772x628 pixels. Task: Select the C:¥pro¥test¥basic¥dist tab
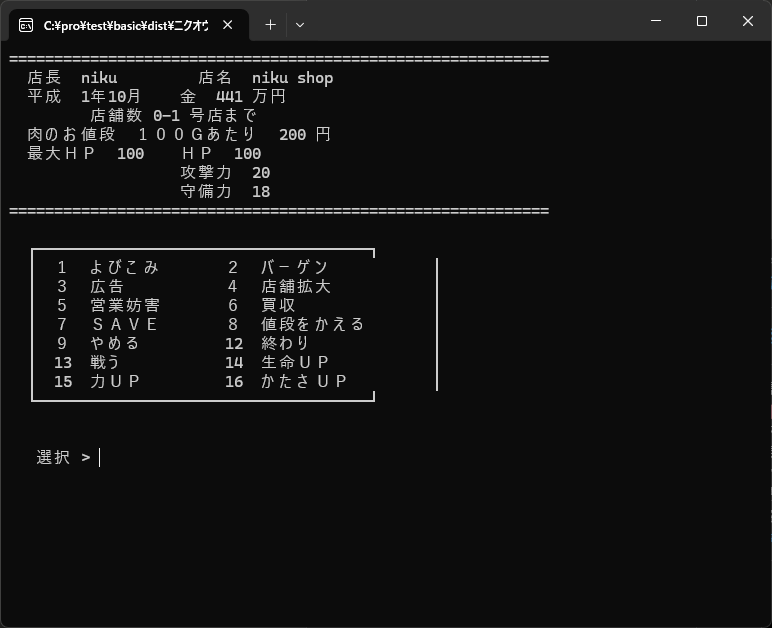129,25
